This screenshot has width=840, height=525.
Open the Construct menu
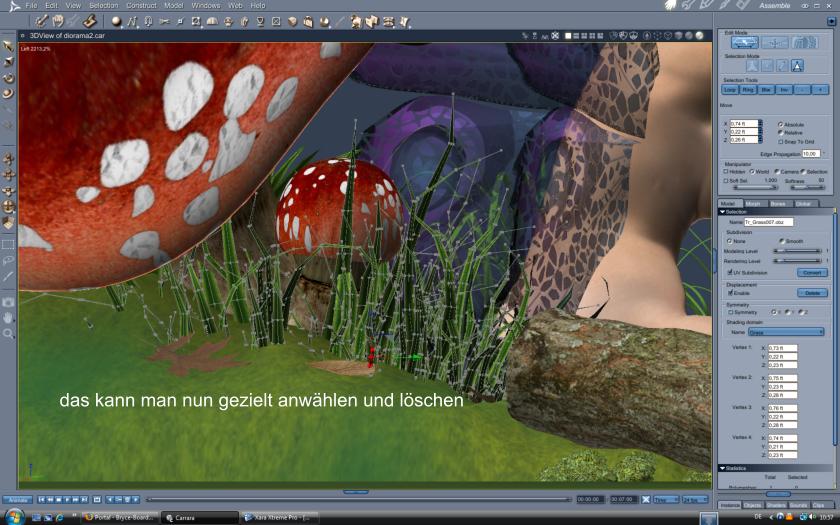[141, 5]
